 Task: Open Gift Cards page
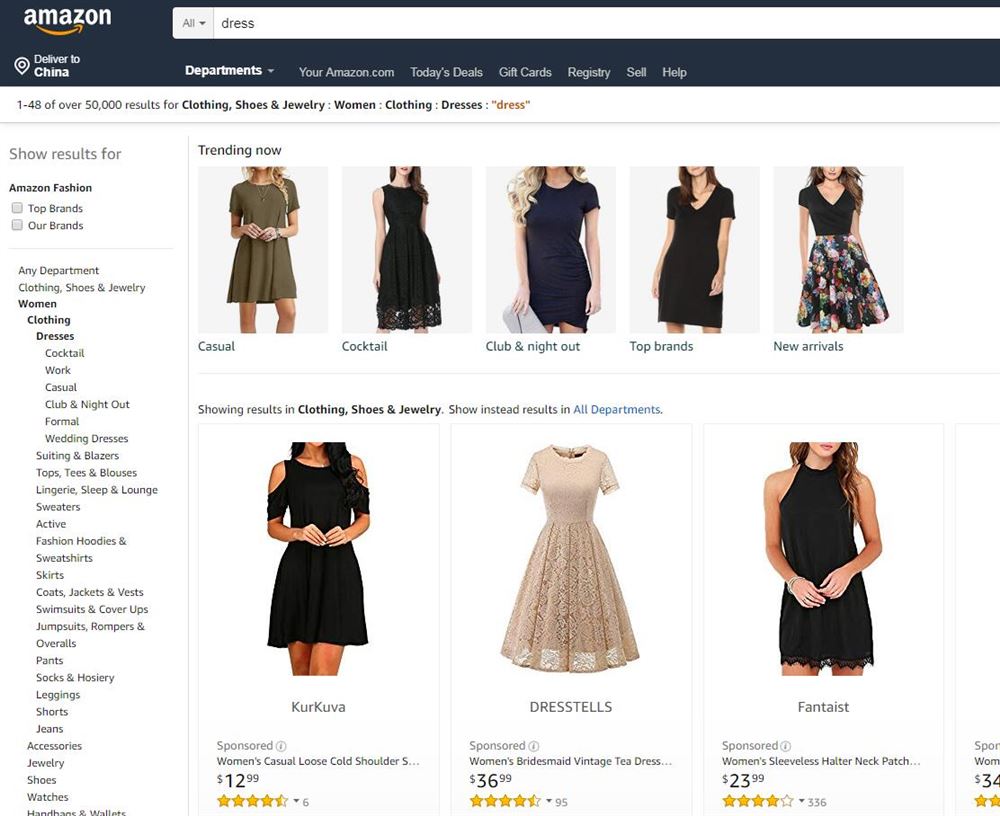(x=525, y=72)
